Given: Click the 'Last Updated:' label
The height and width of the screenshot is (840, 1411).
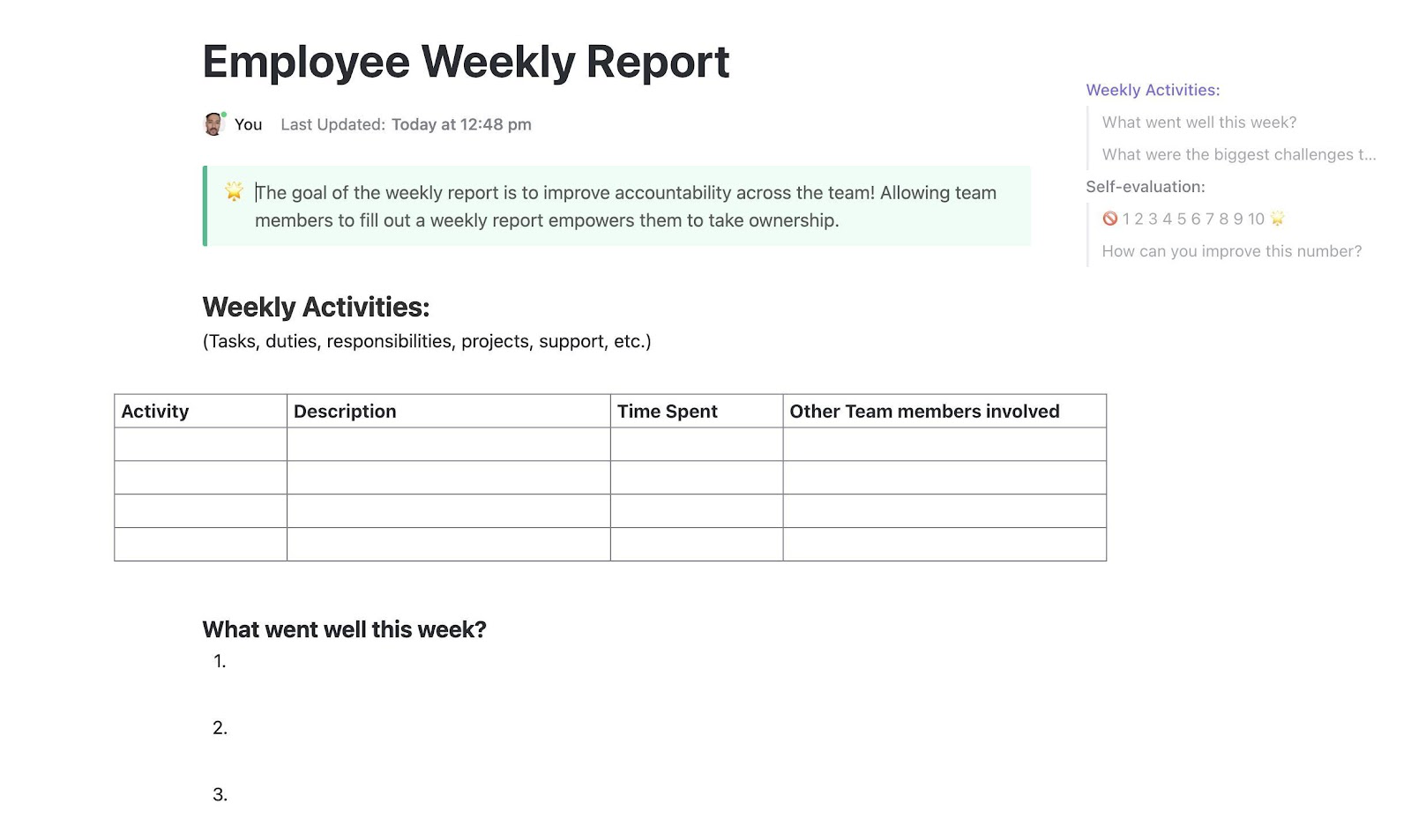Looking at the screenshot, I should pos(332,124).
